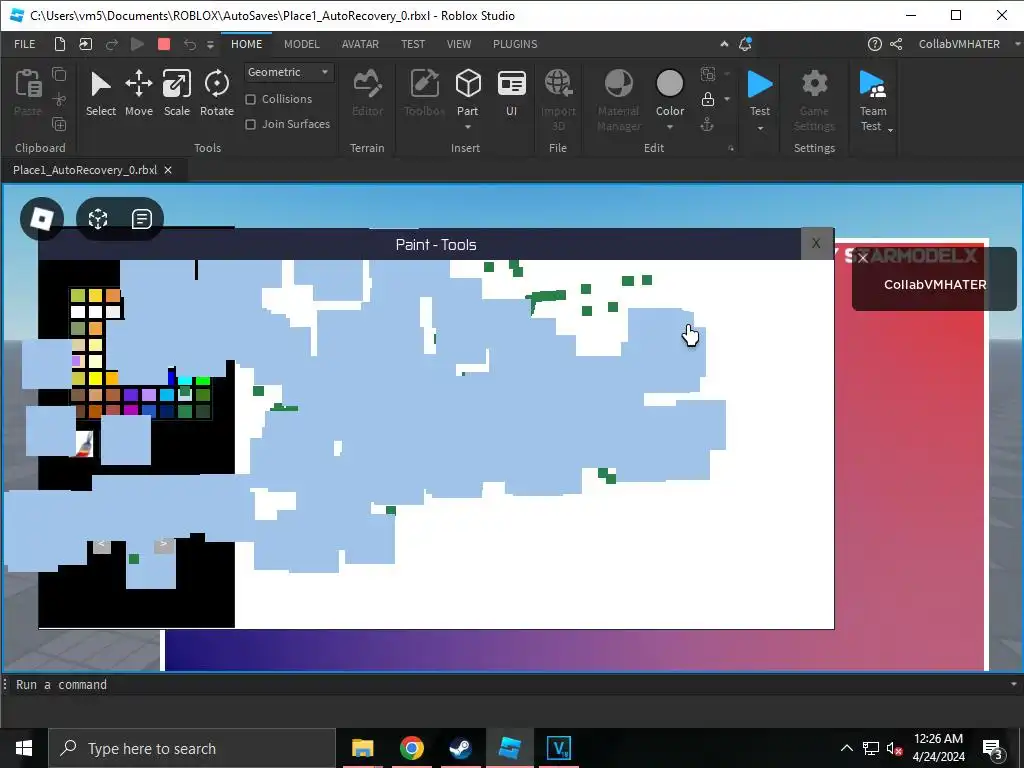Expand the Lock tool dropdown arrow
Screen dimensions: 1024x768
point(727,99)
